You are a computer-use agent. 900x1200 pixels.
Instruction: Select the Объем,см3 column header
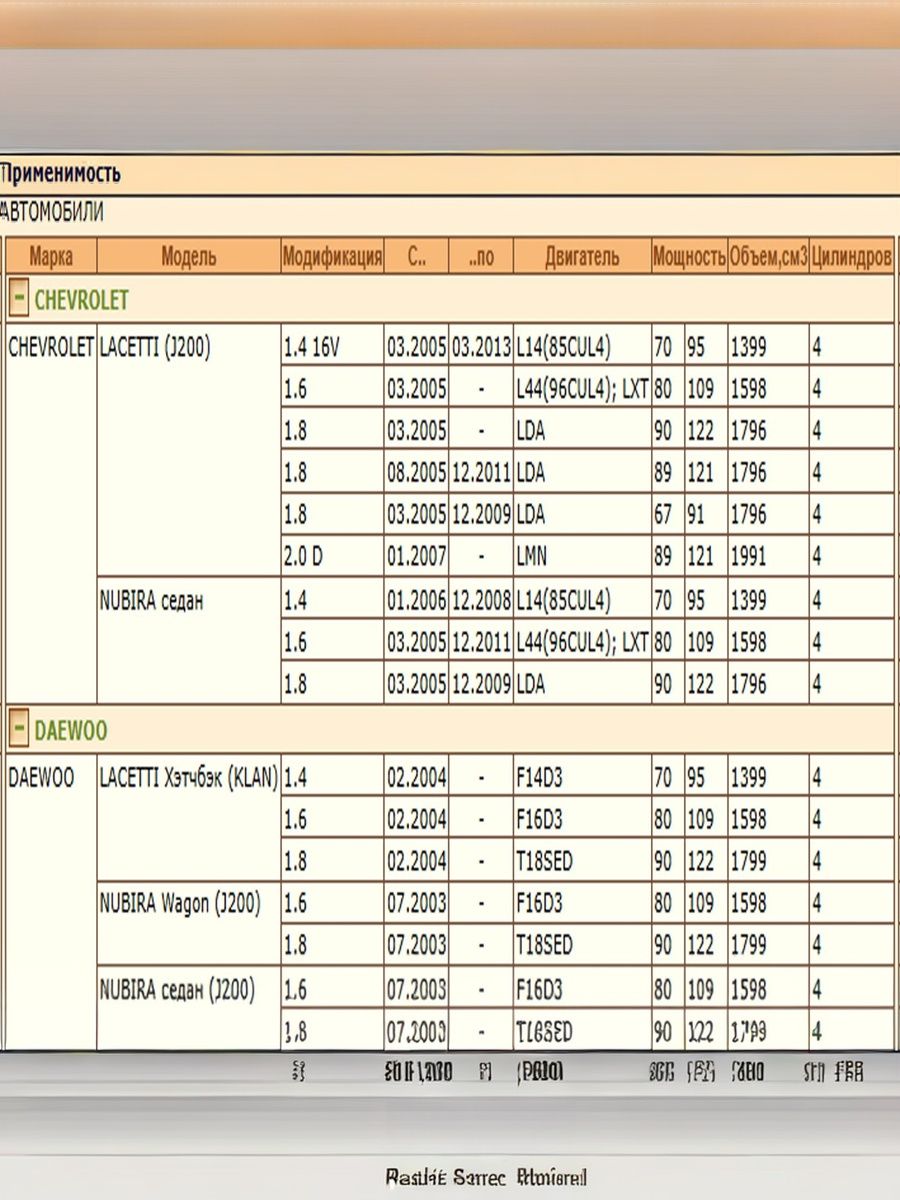pos(767,256)
